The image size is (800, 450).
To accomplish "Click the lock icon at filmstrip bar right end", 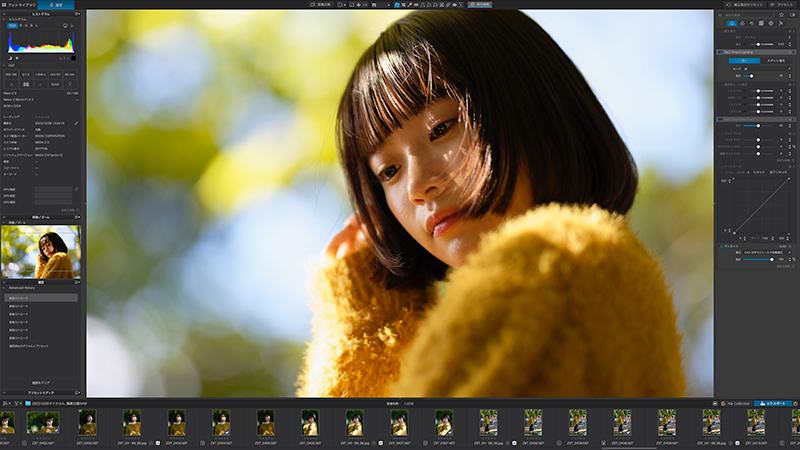I will click(795, 403).
